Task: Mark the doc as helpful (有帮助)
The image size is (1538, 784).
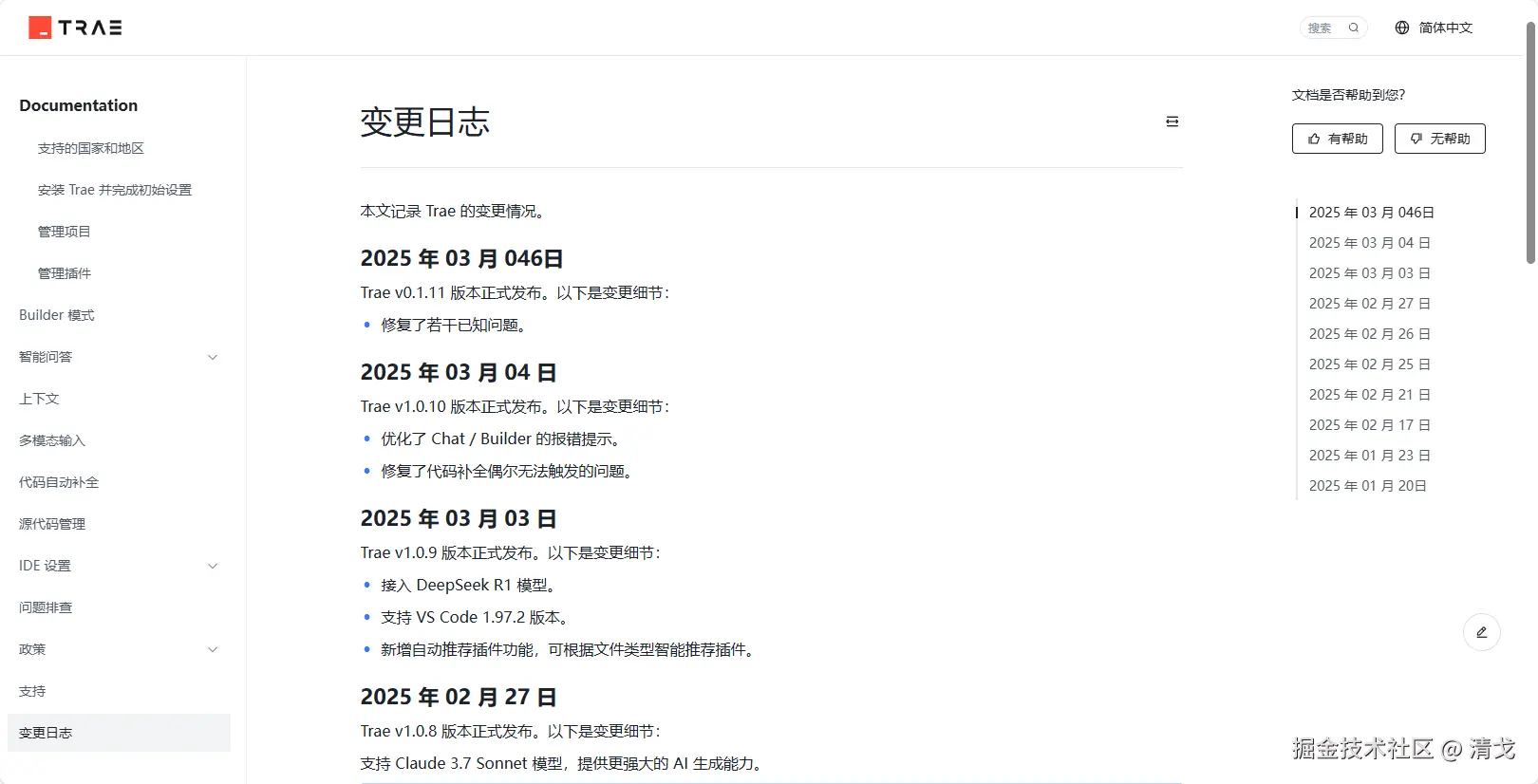Action: pyautogui.click(x=1337, y=139)
